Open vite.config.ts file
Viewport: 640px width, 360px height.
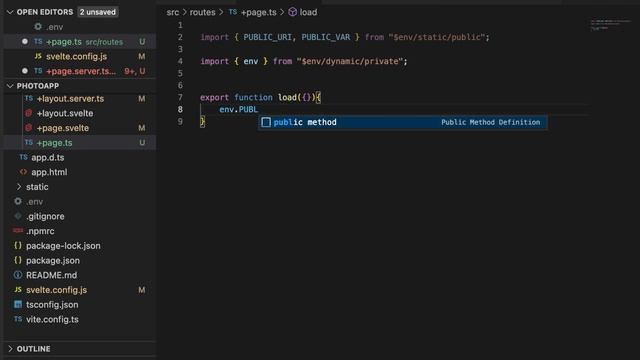click(52, 319)
